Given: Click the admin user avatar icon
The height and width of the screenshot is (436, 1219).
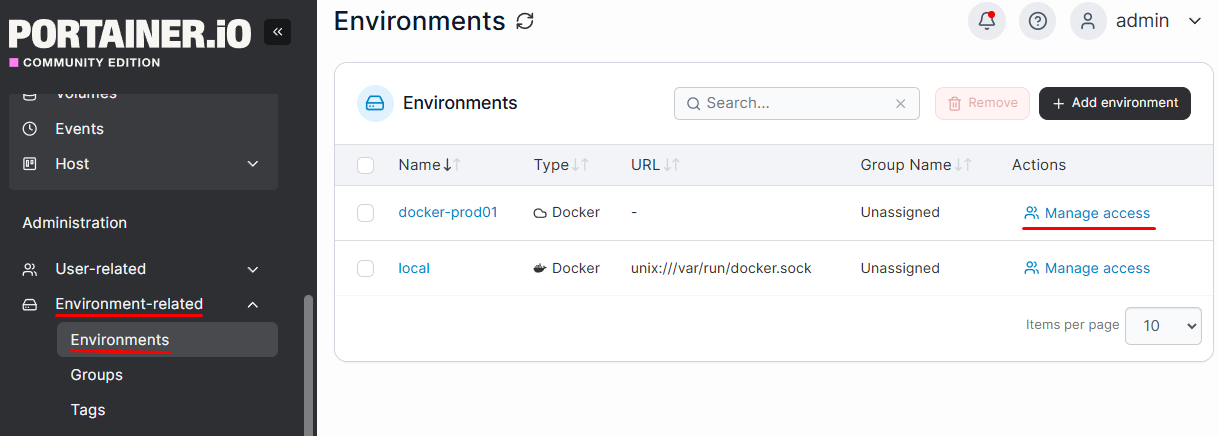Looking at the screenshot, I should (x=1089, y=21).
